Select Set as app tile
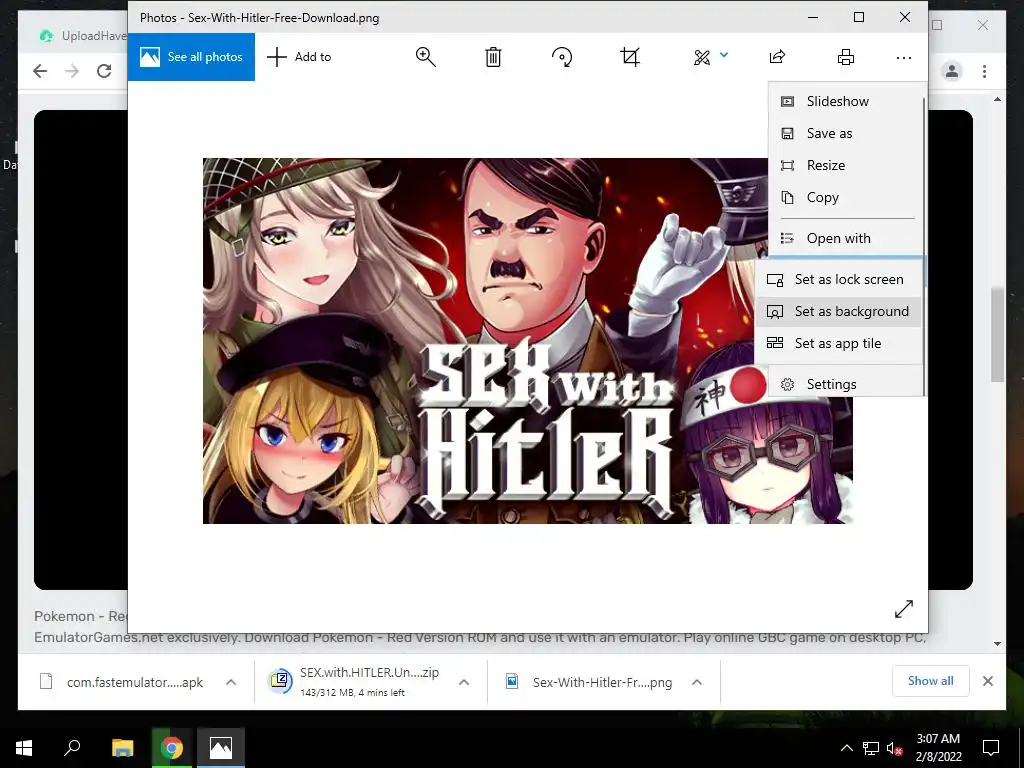 click(x=839, y=344)
